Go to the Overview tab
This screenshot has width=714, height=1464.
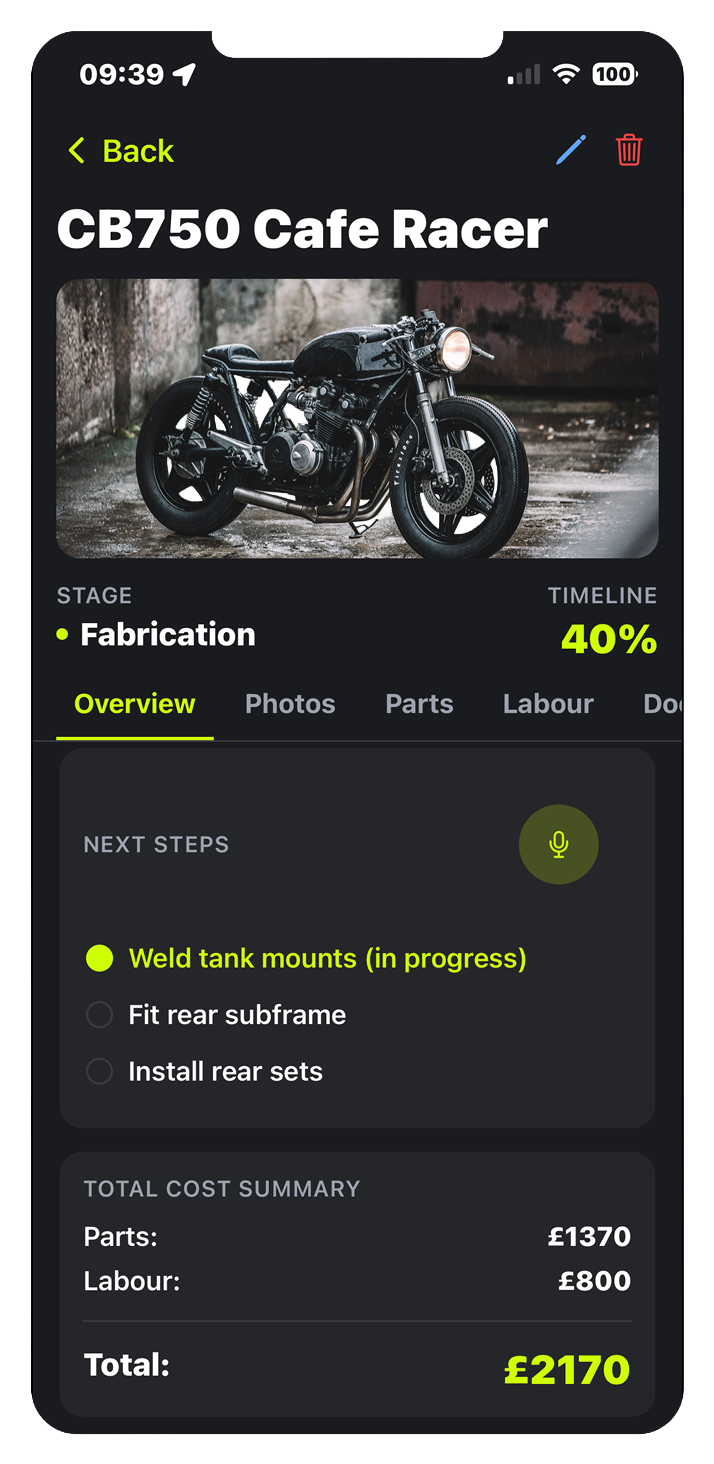click(135, 704)
